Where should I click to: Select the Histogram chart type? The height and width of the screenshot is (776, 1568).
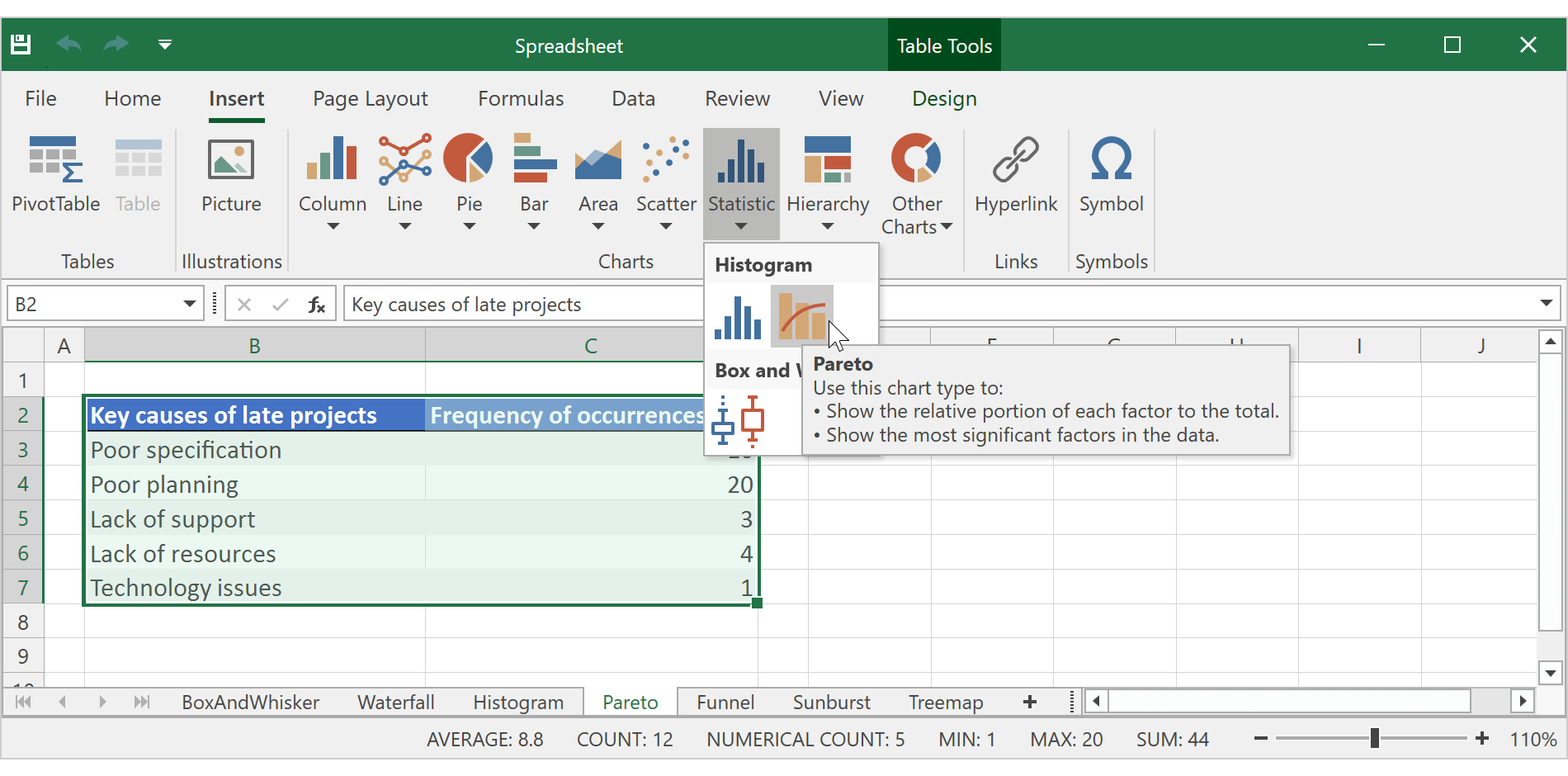(x=737, y=316)
